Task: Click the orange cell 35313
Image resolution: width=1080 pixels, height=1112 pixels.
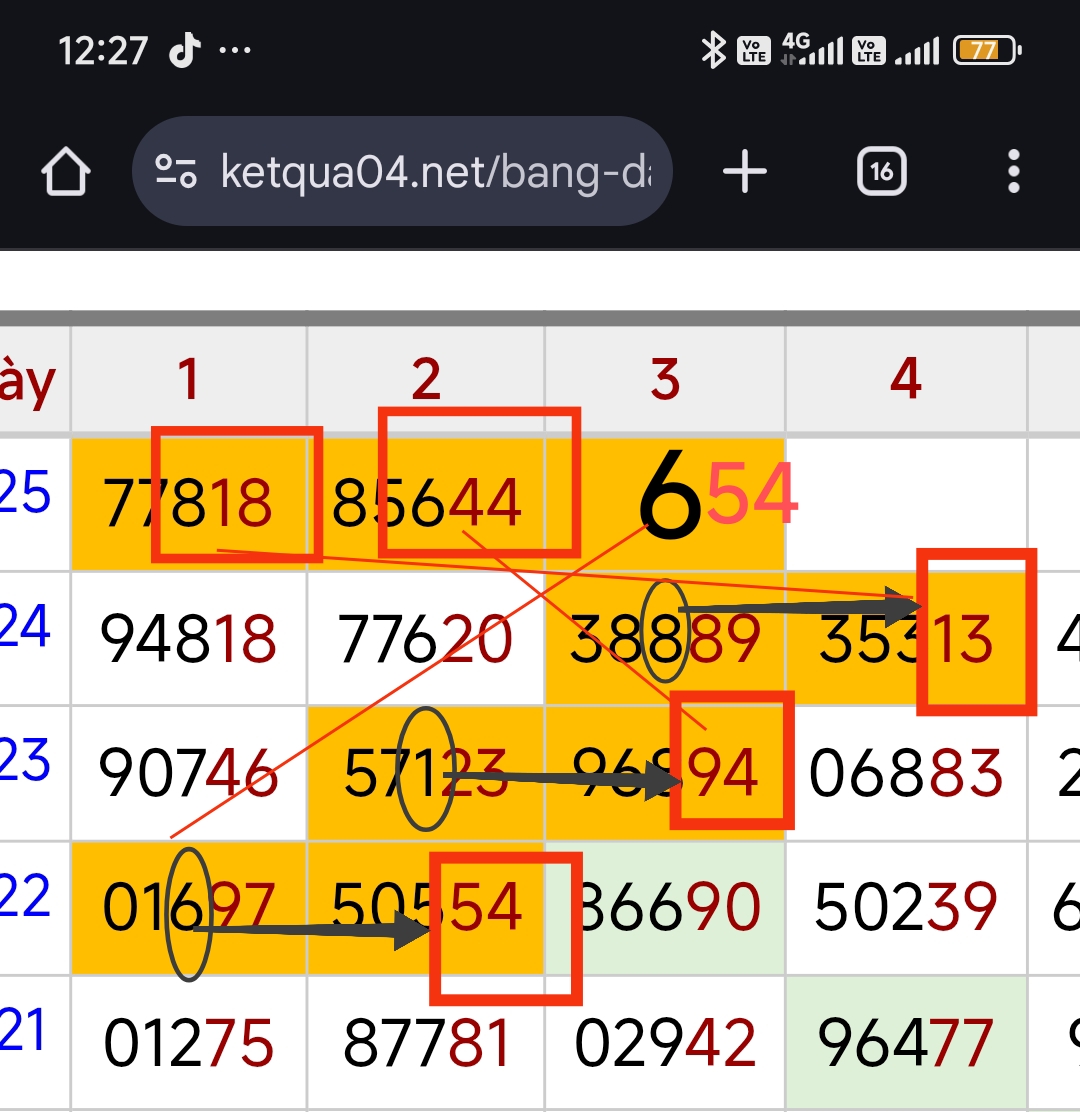Action: click(x=906, y=638)
